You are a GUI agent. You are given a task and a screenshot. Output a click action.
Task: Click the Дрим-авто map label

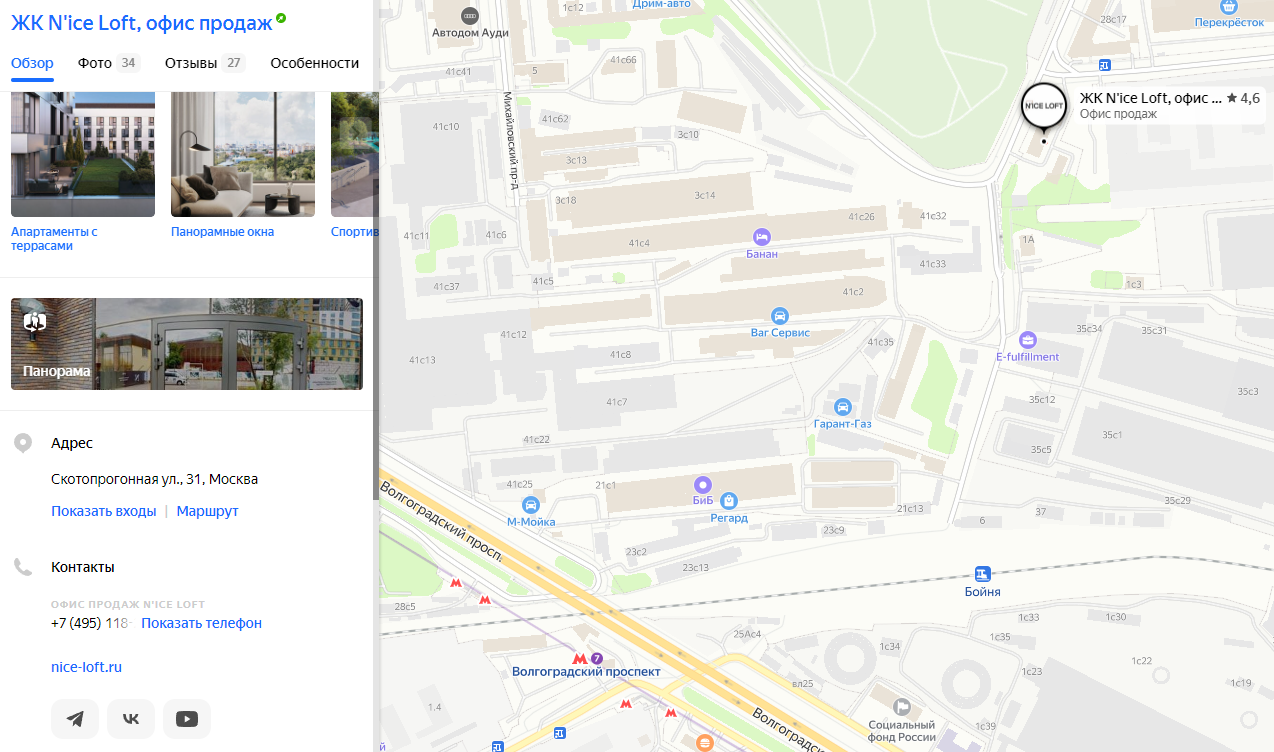pyautogui.click(x=662, y=4)
